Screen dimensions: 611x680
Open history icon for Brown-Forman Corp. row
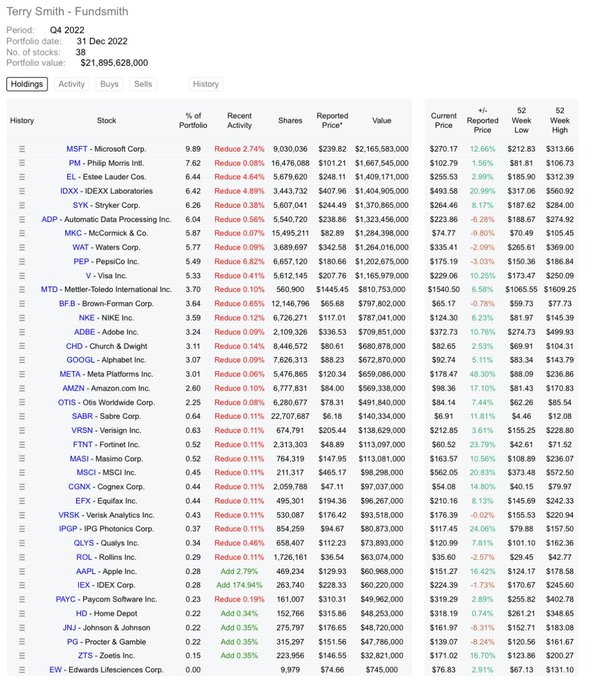pos(22,304)
